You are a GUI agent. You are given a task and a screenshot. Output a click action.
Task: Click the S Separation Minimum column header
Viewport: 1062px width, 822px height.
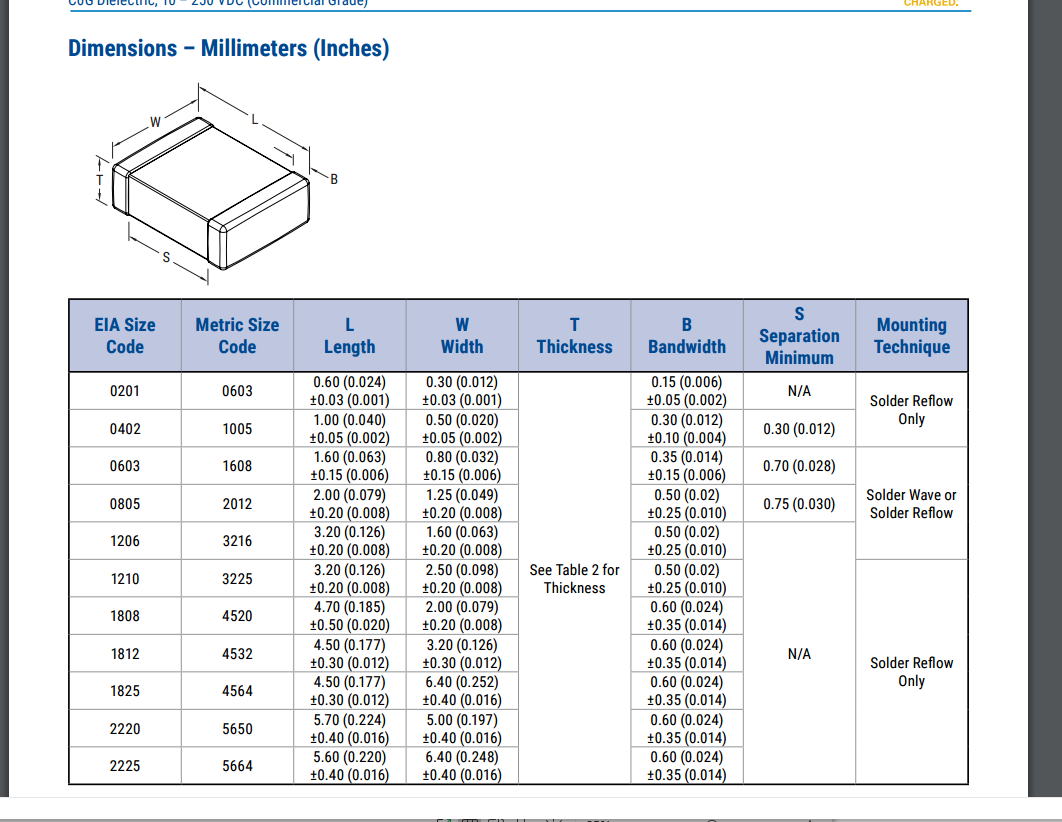click(799, 336)
